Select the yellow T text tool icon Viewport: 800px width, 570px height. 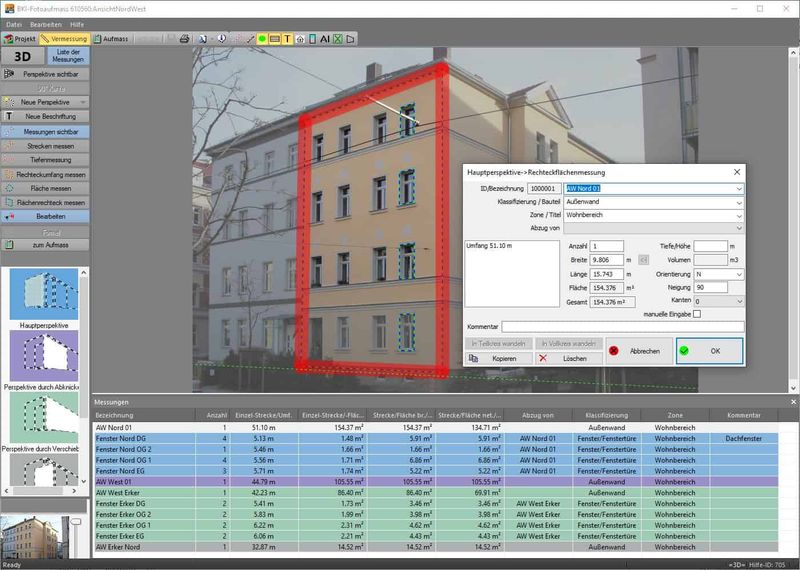[288, 39]
